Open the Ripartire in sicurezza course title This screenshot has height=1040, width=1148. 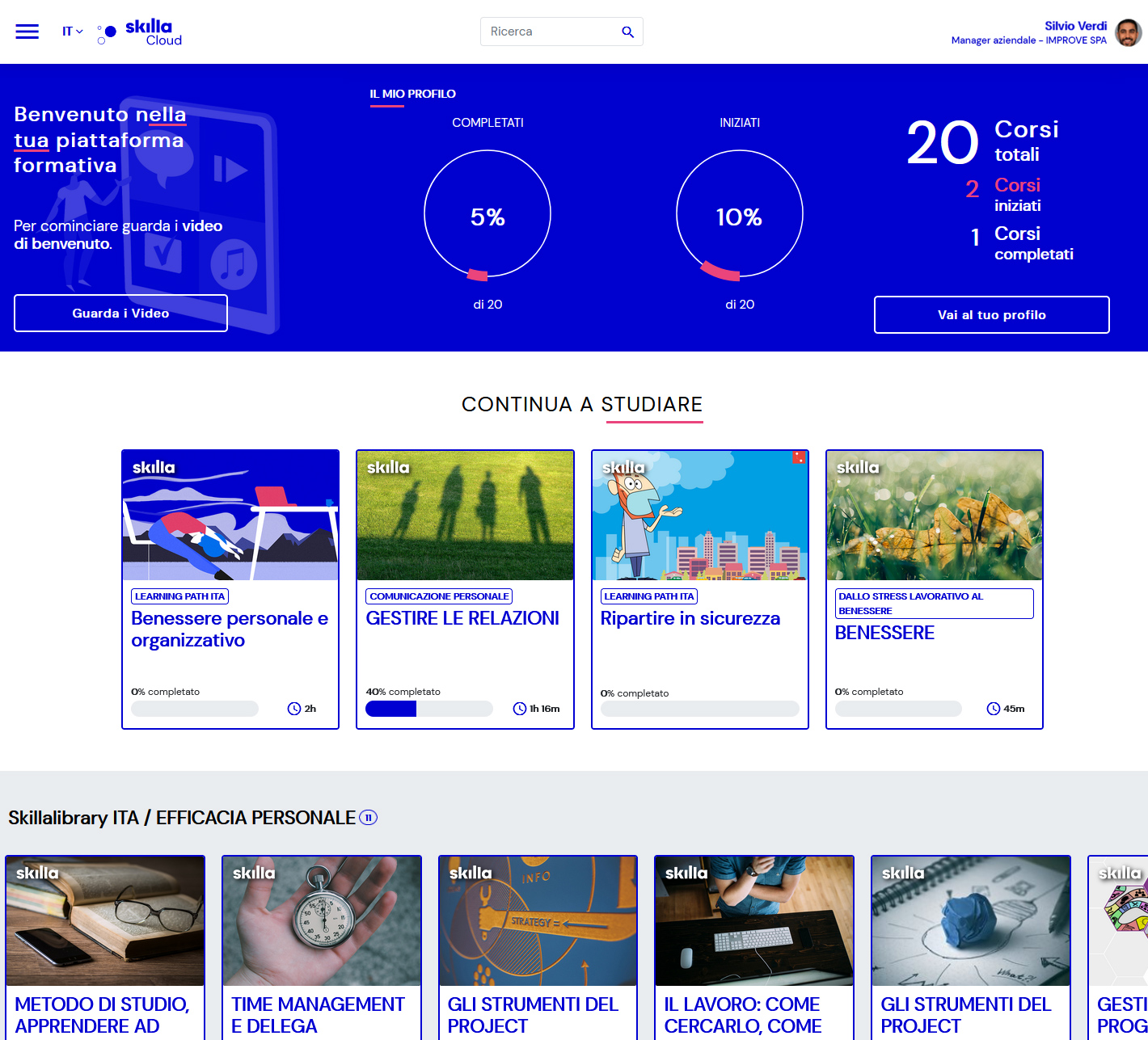[690, 618]
